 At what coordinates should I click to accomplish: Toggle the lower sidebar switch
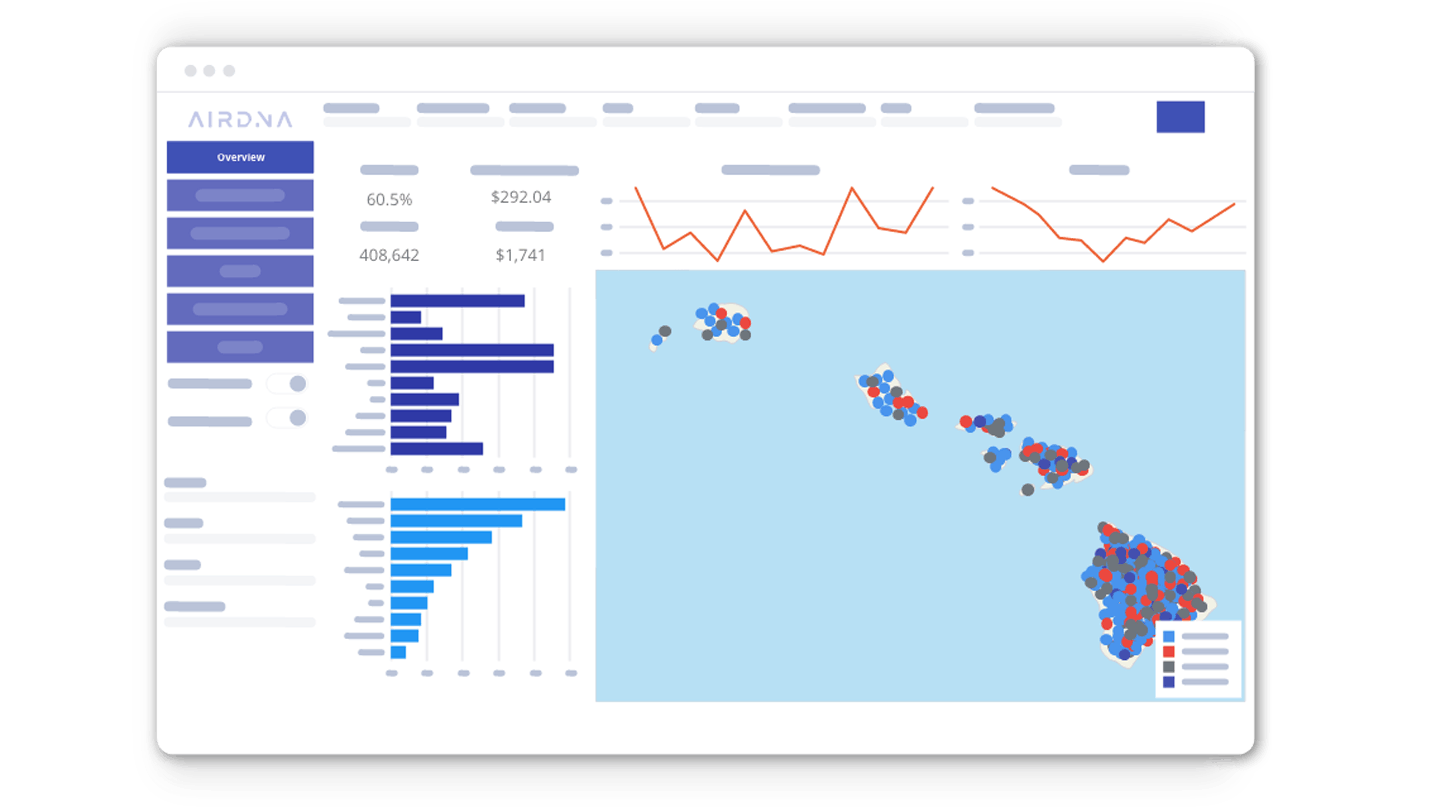287,418
